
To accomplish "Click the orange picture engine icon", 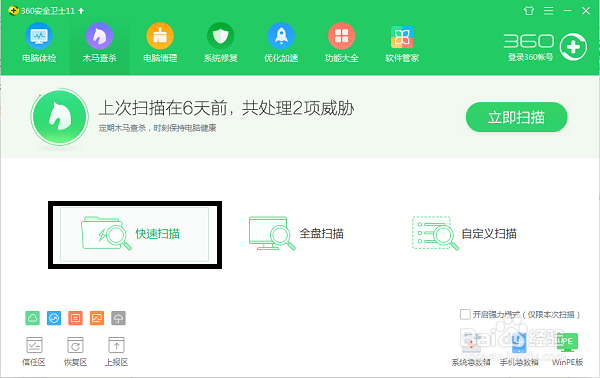I will (97, 318).
